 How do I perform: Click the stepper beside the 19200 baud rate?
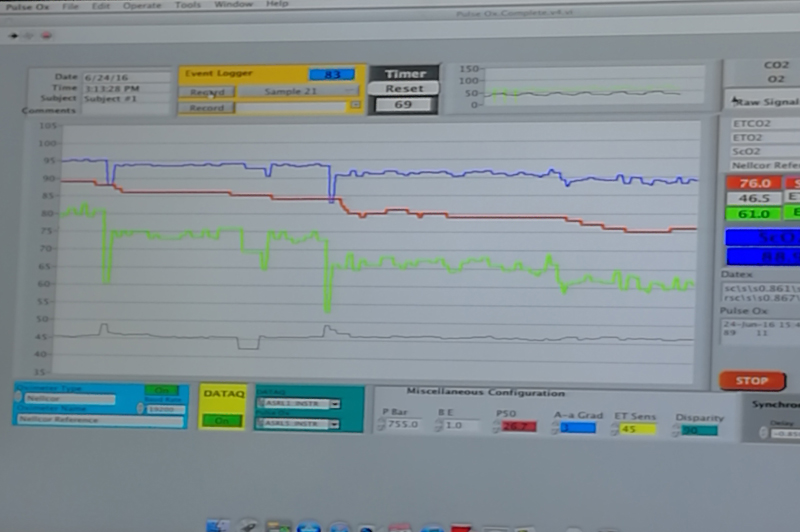tap(140, 408)
